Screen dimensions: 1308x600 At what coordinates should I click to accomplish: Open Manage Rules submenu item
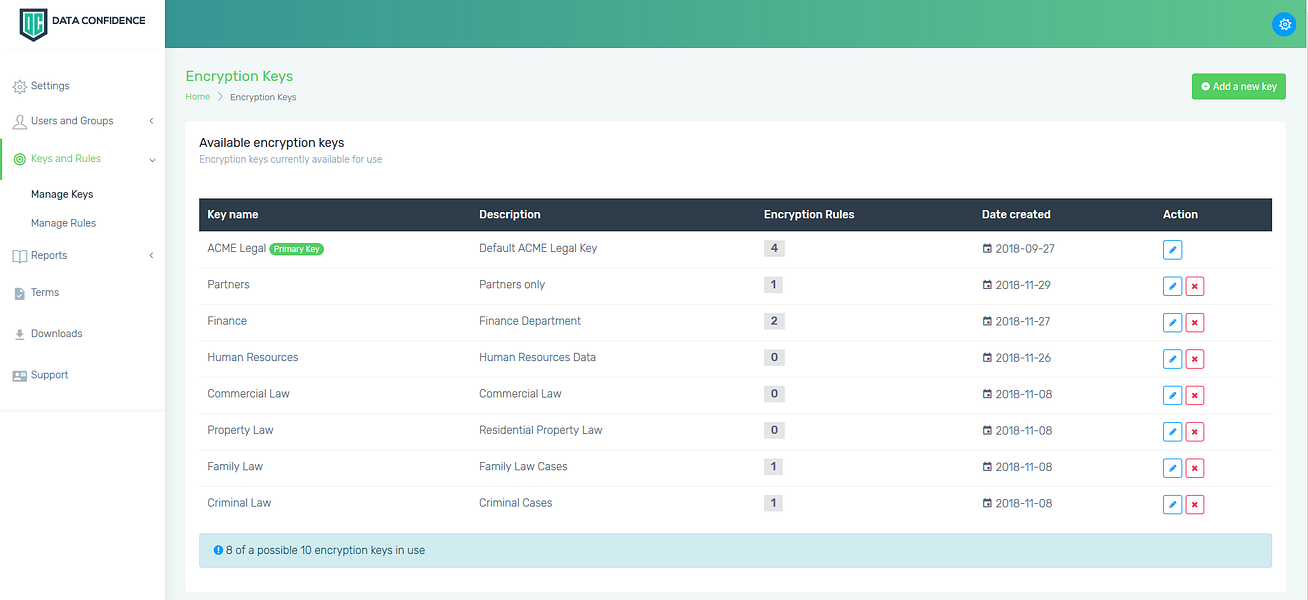(x=63, y=223)
